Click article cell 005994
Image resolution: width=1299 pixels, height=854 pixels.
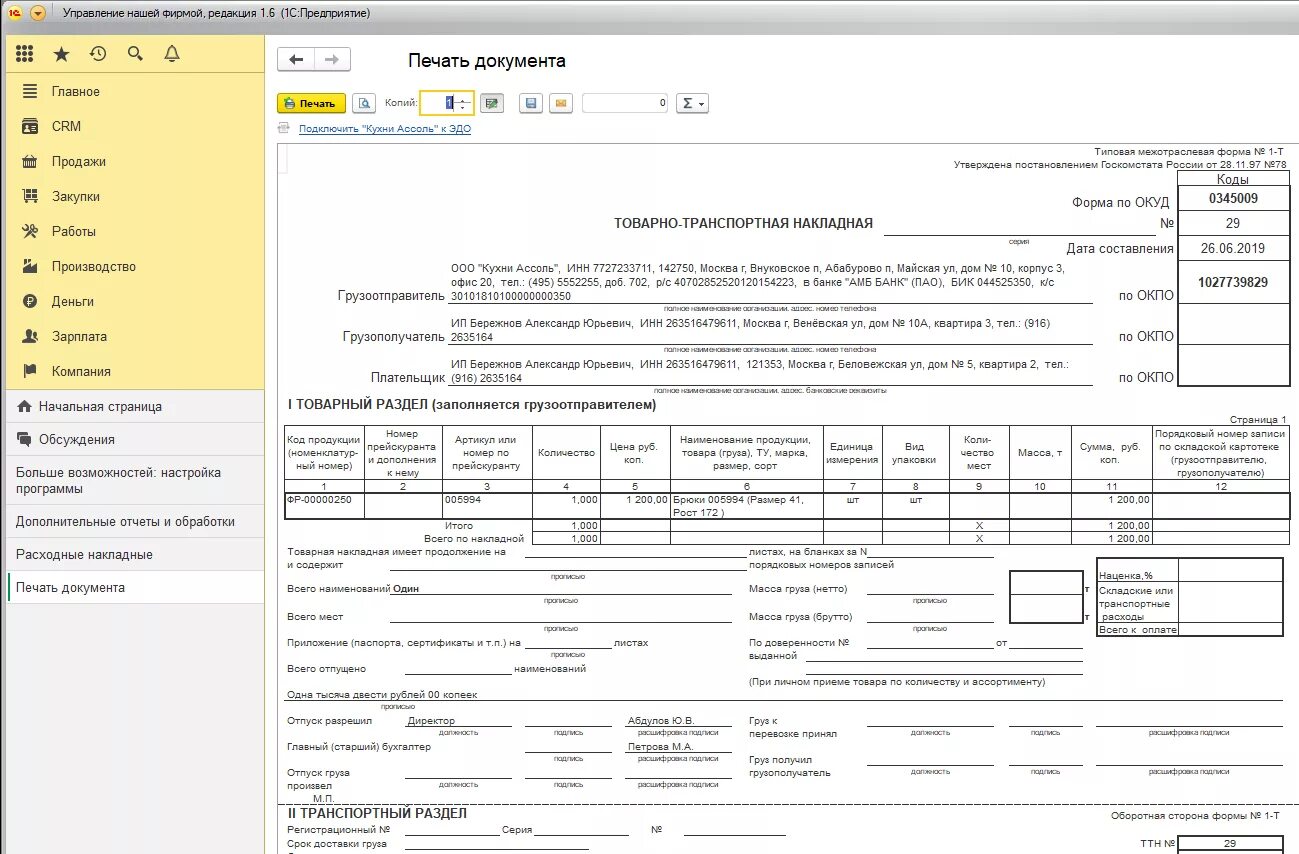click(x=487, y=505)
